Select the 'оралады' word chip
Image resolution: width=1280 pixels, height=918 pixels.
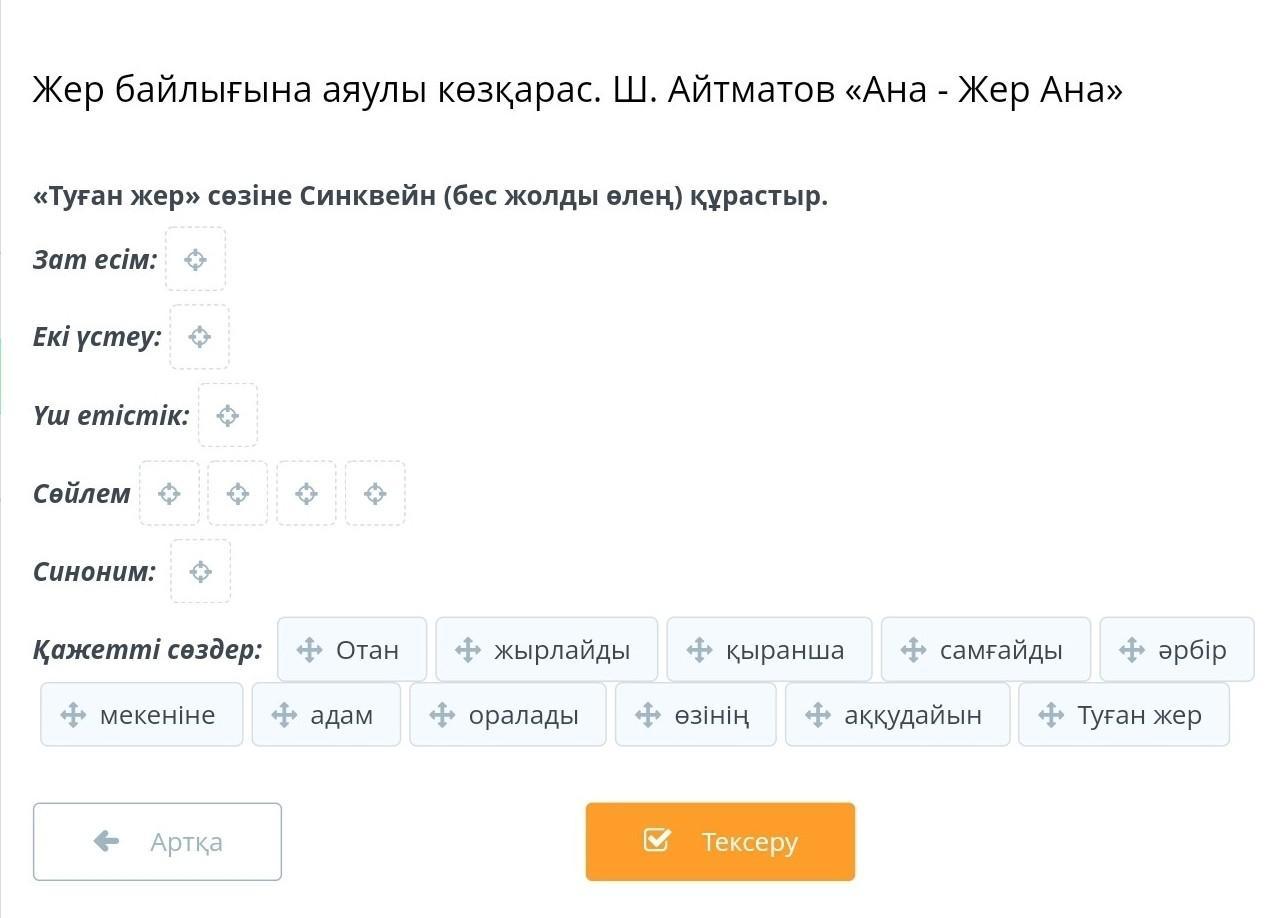[x=508, y=715]
